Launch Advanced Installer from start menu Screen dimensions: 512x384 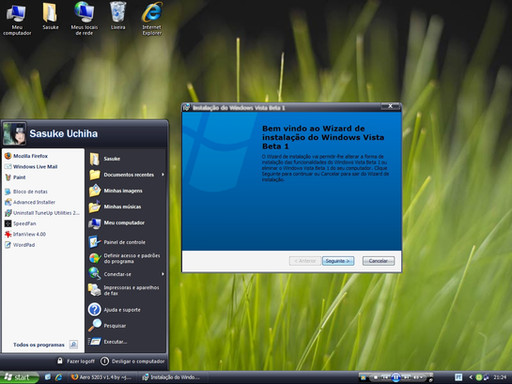tap(30, 202)
